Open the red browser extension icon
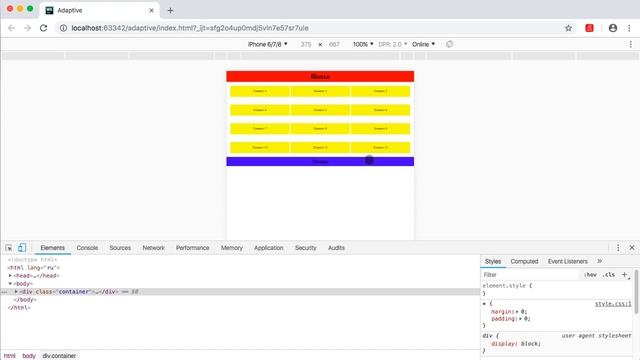This screenshot has height=360, width=640. tap(589, 28)
